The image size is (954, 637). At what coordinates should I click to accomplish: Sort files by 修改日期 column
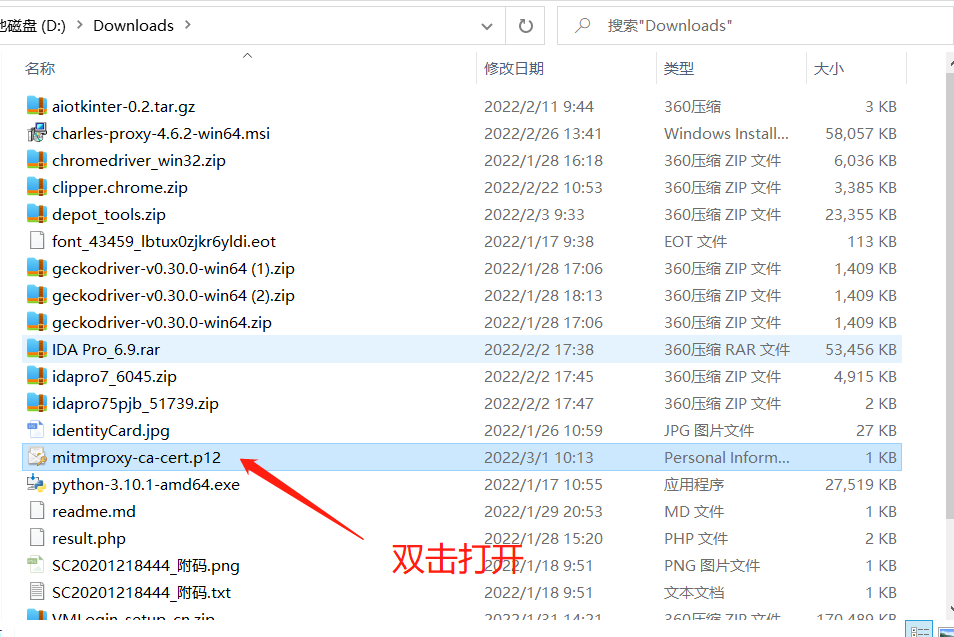(x=514, y=69)
